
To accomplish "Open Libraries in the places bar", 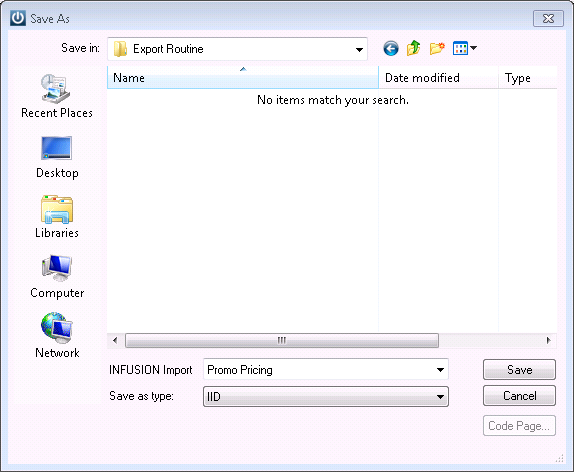I will pyautogui.click(x=57, y=217).
